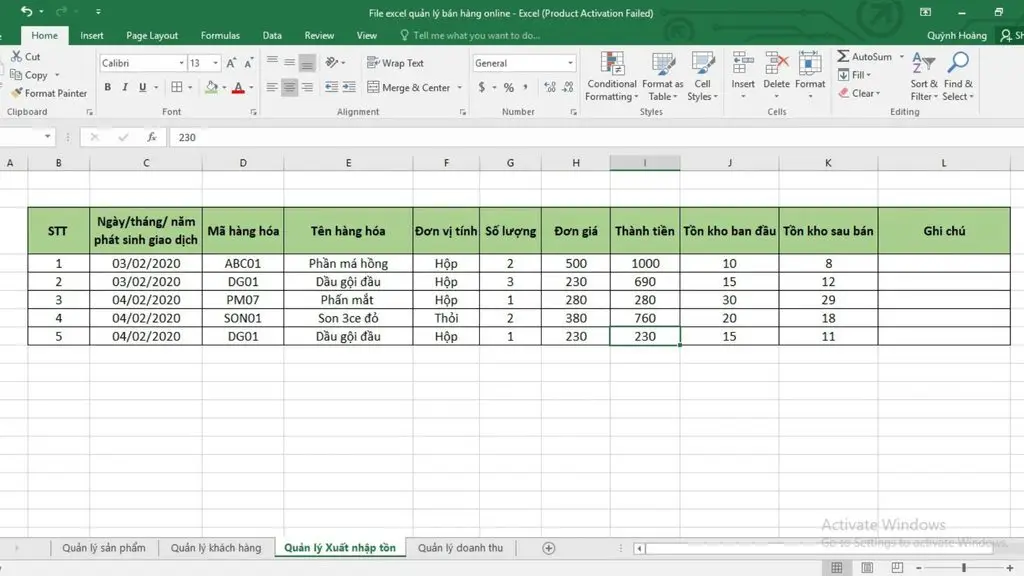Viewport: 1024px width, 576px height.
Task: Apply the red Font Color A
Action: (238, 87)
